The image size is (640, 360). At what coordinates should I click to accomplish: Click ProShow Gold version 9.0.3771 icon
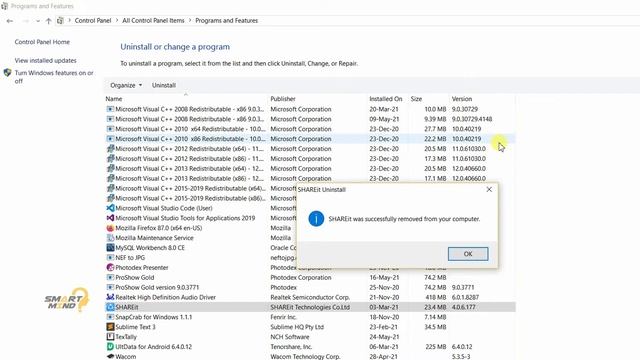click(110, 287)
